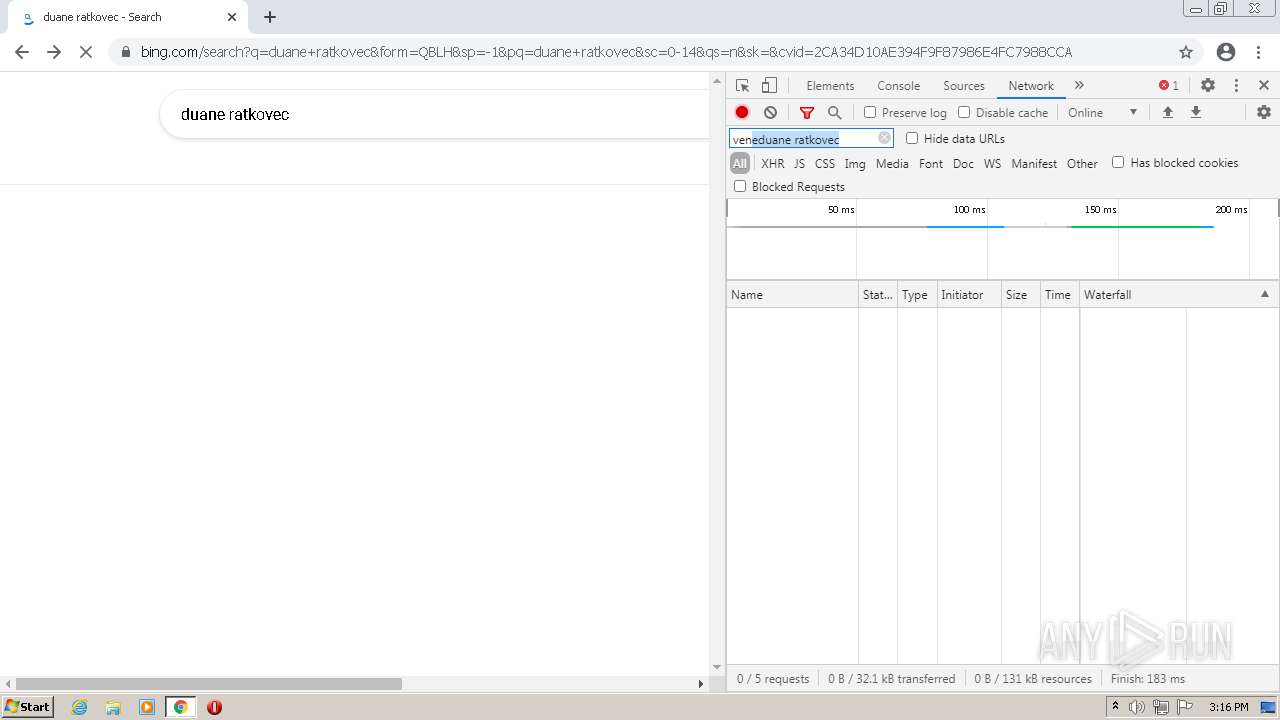The height and width of the screenshot is (720, 1280).
Task: Bookmark this page with star icon
Action: [1186, 52]
